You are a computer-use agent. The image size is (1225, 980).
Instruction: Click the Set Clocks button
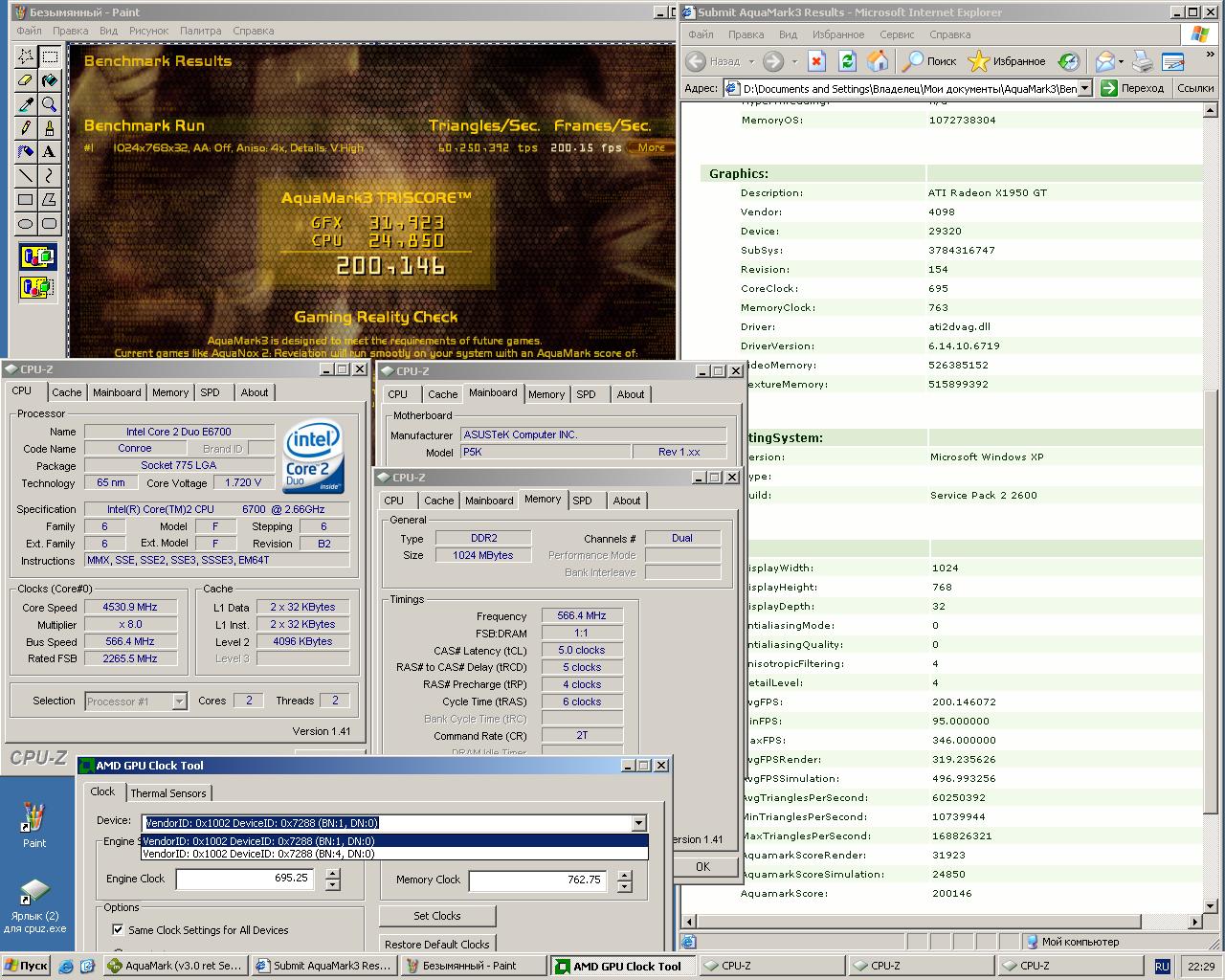(x=437, y=916)
